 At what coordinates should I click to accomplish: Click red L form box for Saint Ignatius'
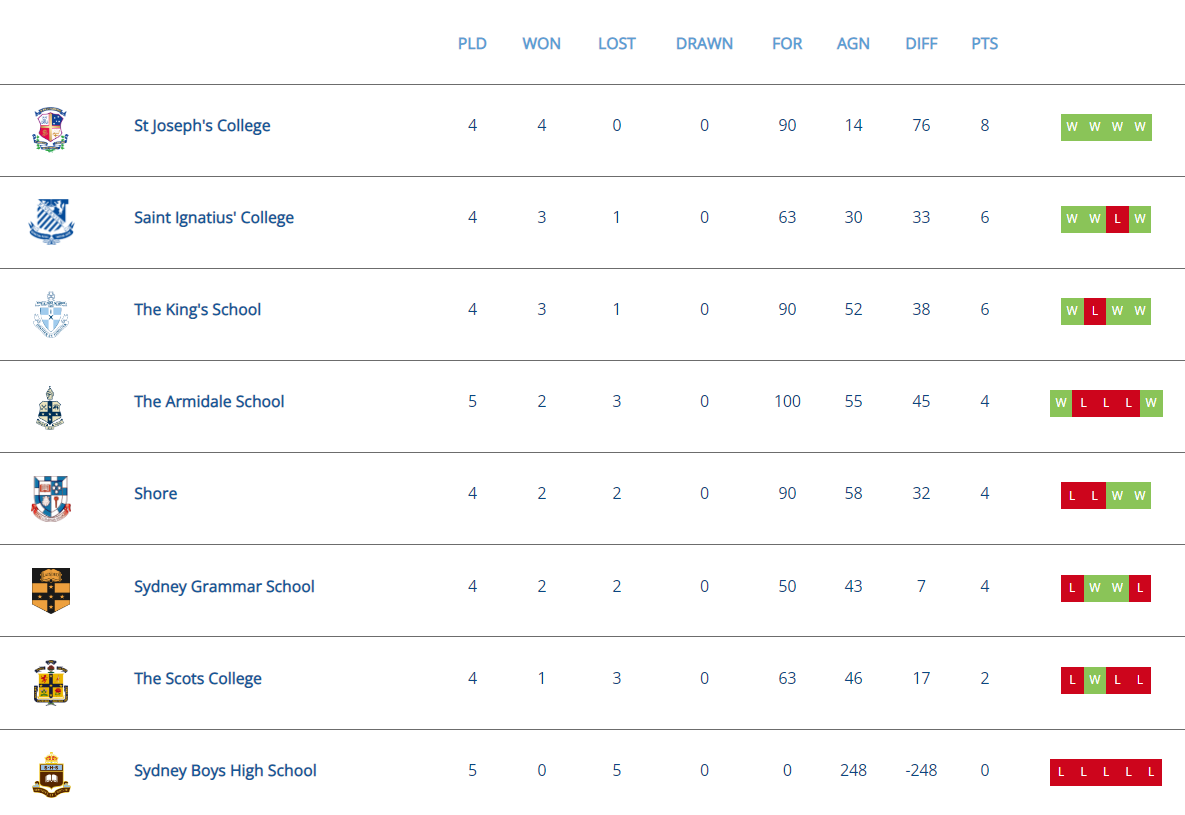click(x=1117, y=219)
